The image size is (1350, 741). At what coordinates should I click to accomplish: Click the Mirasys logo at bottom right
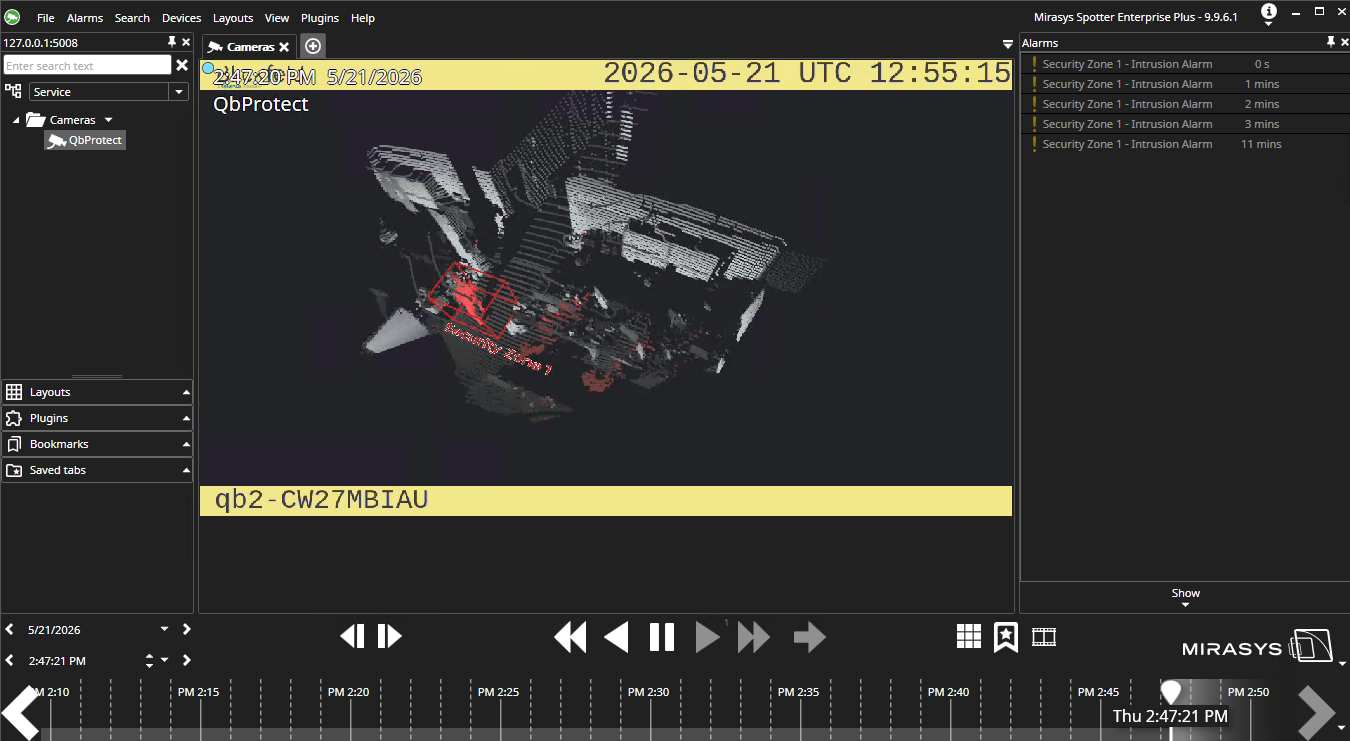click(1258, 646)
